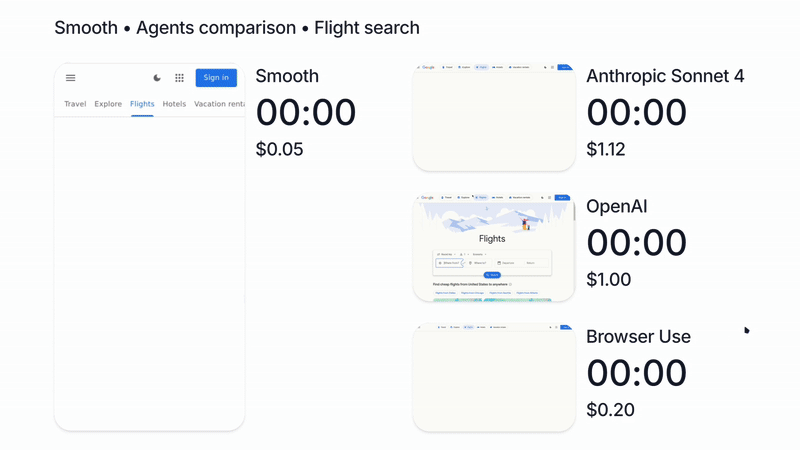Click the Anthropic Sonnet 4 browser thumbnail

[494, 118]
